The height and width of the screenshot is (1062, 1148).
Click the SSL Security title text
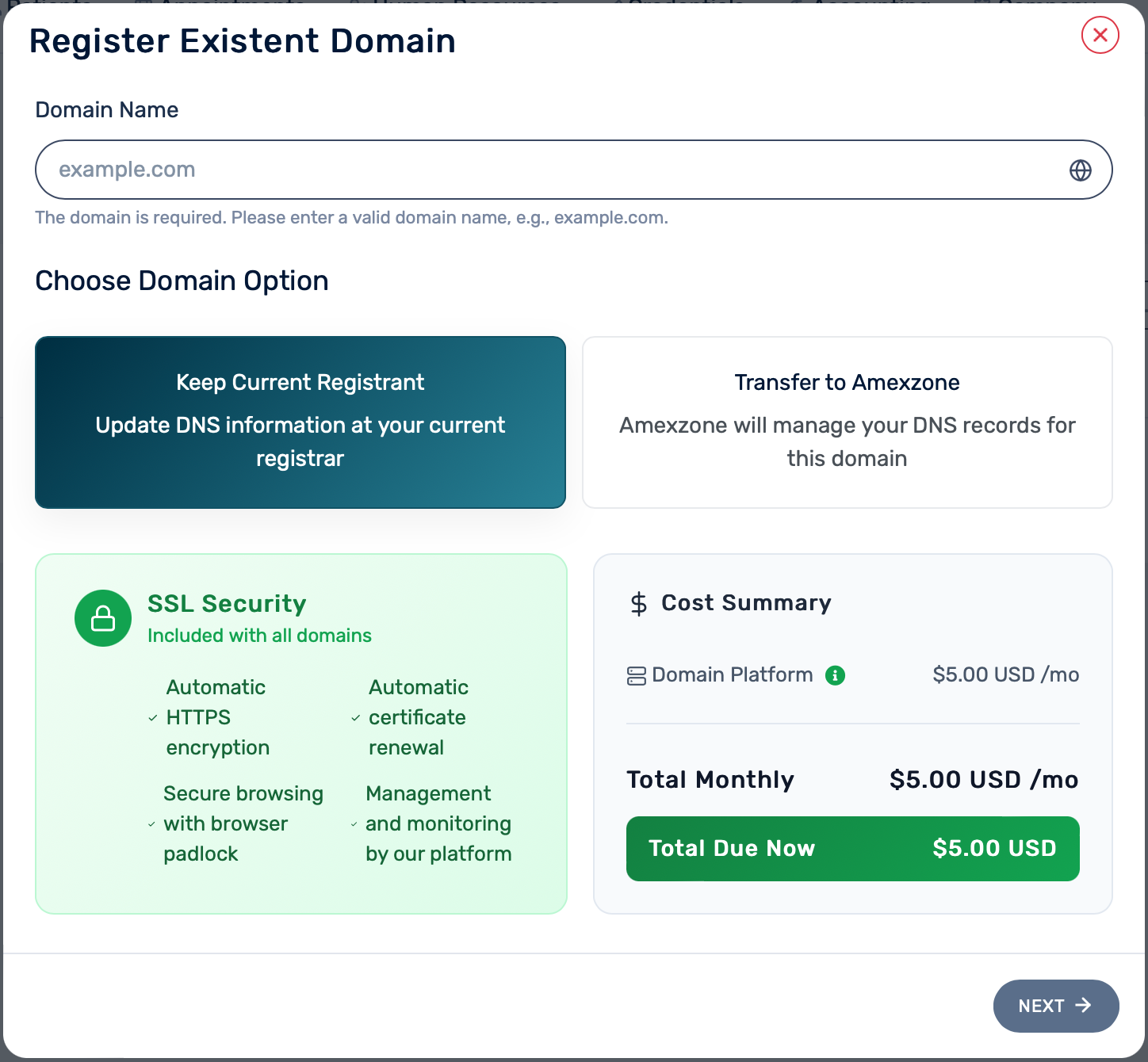pyautogui.click(x=227, y=604)
